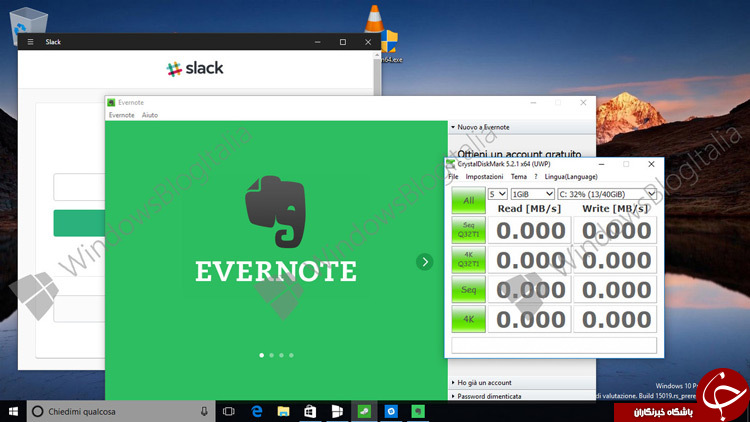Click the CrystalDiskMark comment text field
The image size is (750, 422).
click(554, 345)
